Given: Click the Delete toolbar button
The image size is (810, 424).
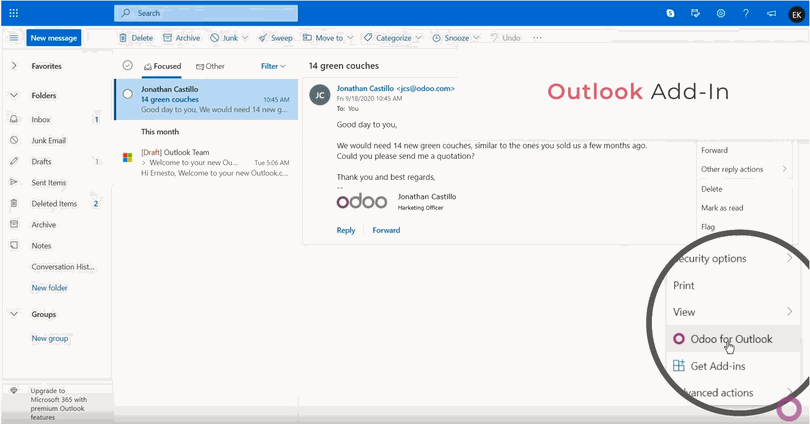Looking at the screenshot, I should pyautogui.click(x=136, y=38).
